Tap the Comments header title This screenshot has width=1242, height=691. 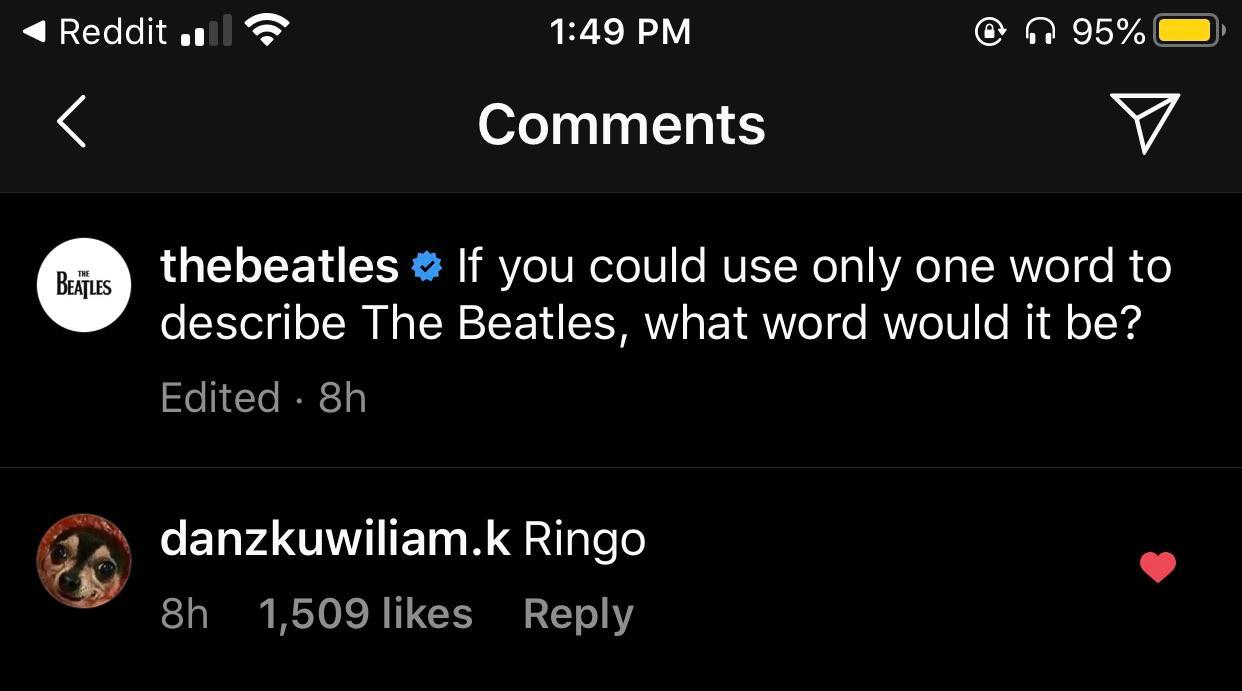point(621,124)
